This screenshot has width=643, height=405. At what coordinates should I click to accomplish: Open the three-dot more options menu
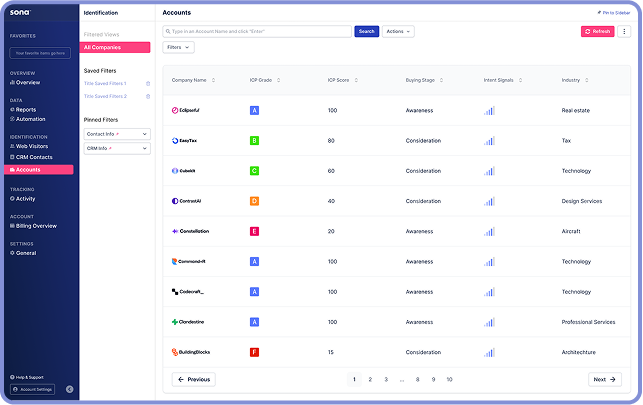tap(624, 31)
